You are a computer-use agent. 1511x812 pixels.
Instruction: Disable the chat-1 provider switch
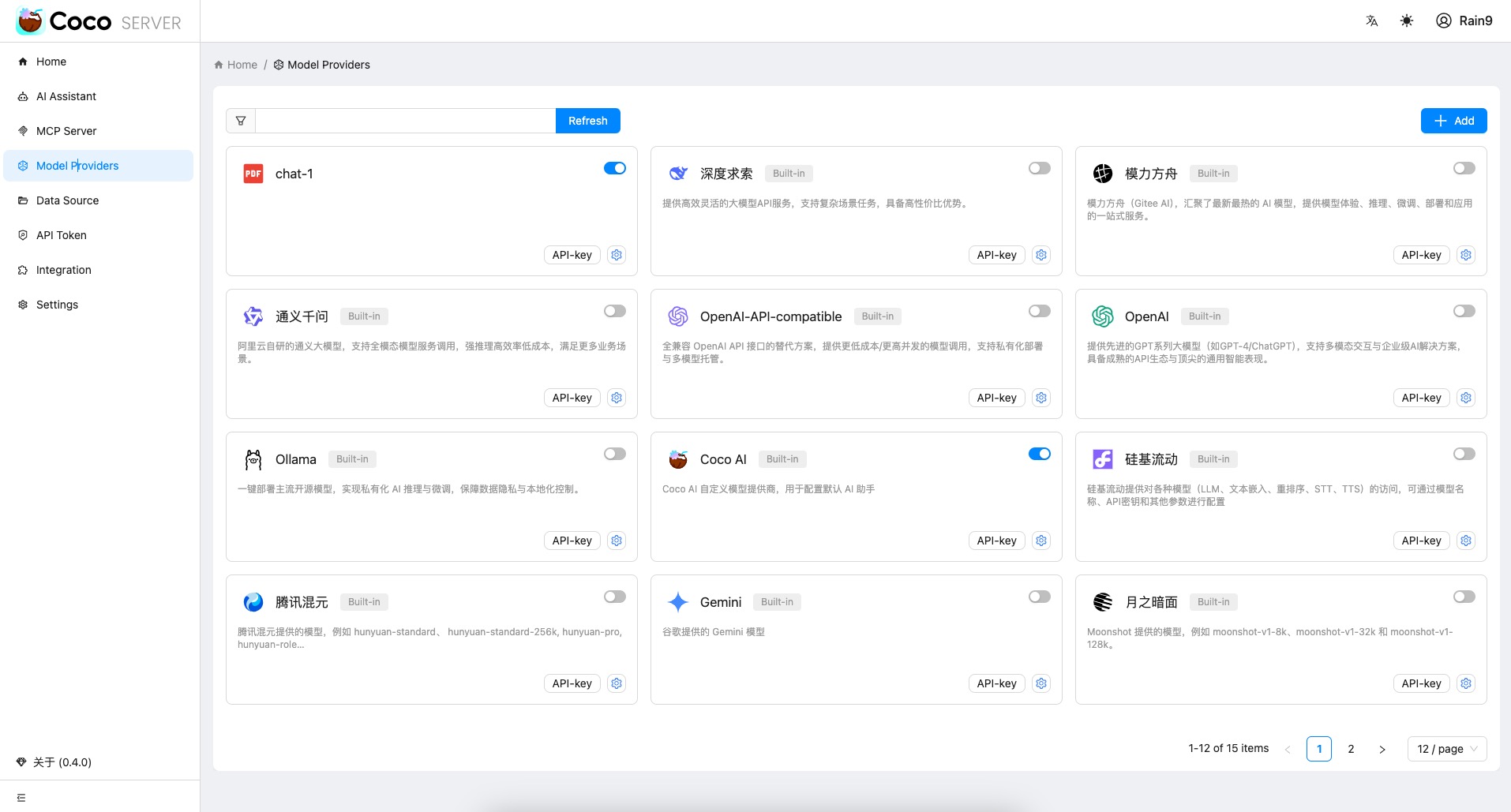point(615,168)
